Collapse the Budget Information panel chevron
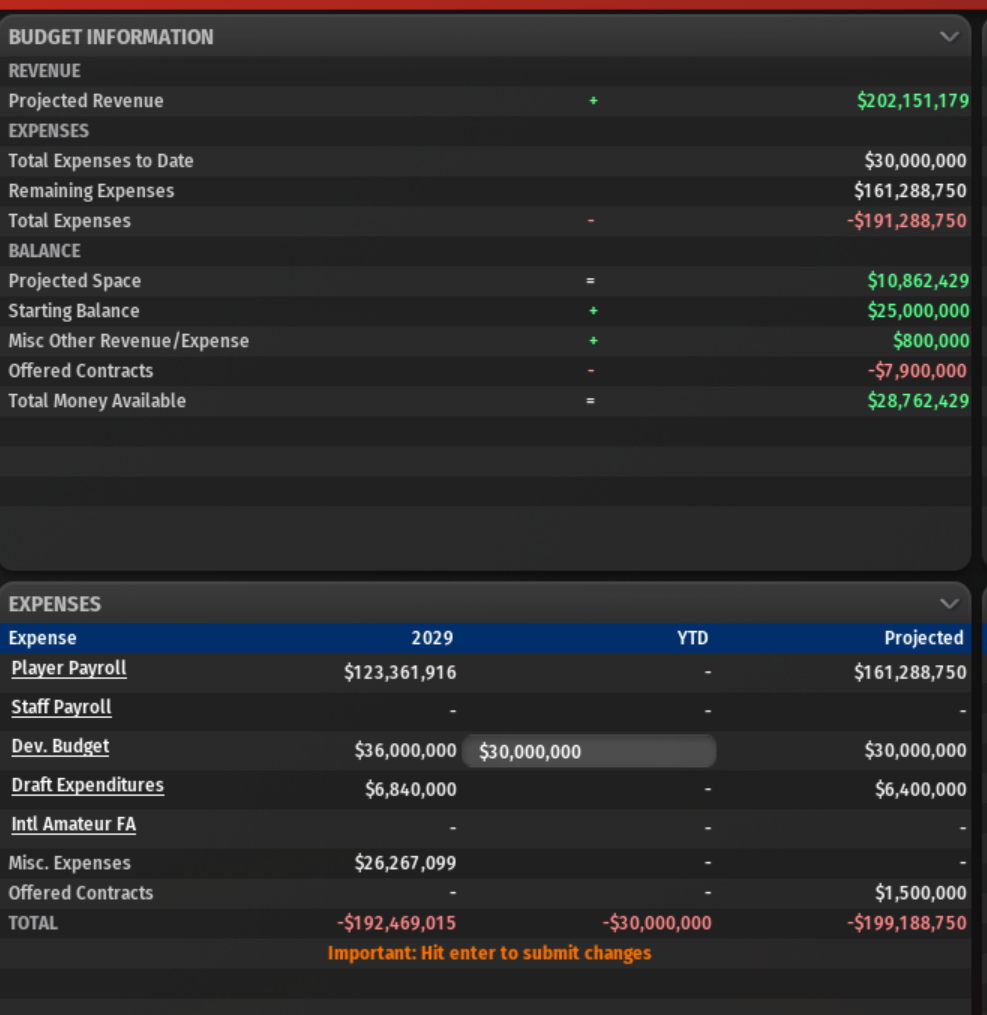Image resolution: width=987 pixels, height=1015 pixels. (949, 37)
